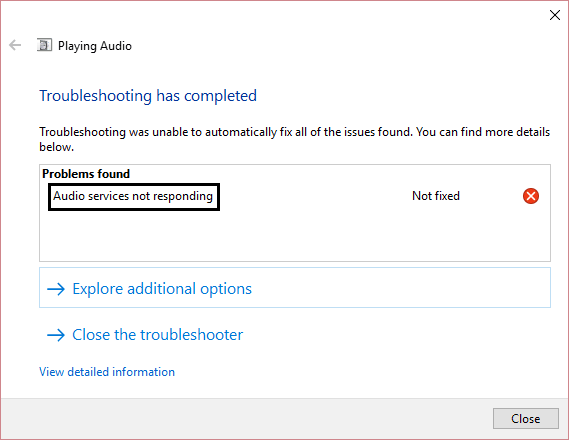The width and height of the screenshot is (569, 440).
Task: Click the word 'below.' in the description
Action: pos(57,147)
